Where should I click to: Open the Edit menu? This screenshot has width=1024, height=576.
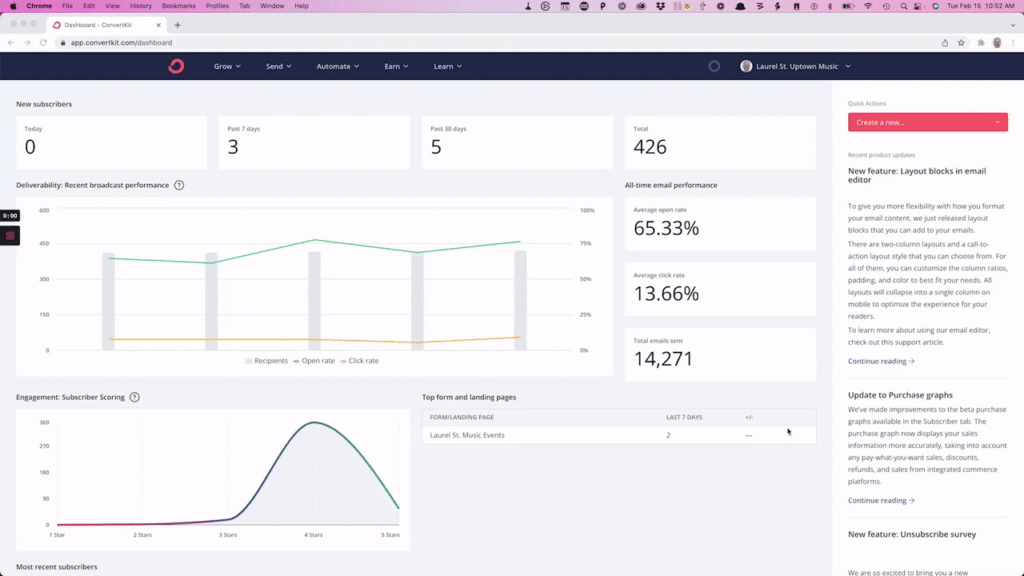point(89,6)
